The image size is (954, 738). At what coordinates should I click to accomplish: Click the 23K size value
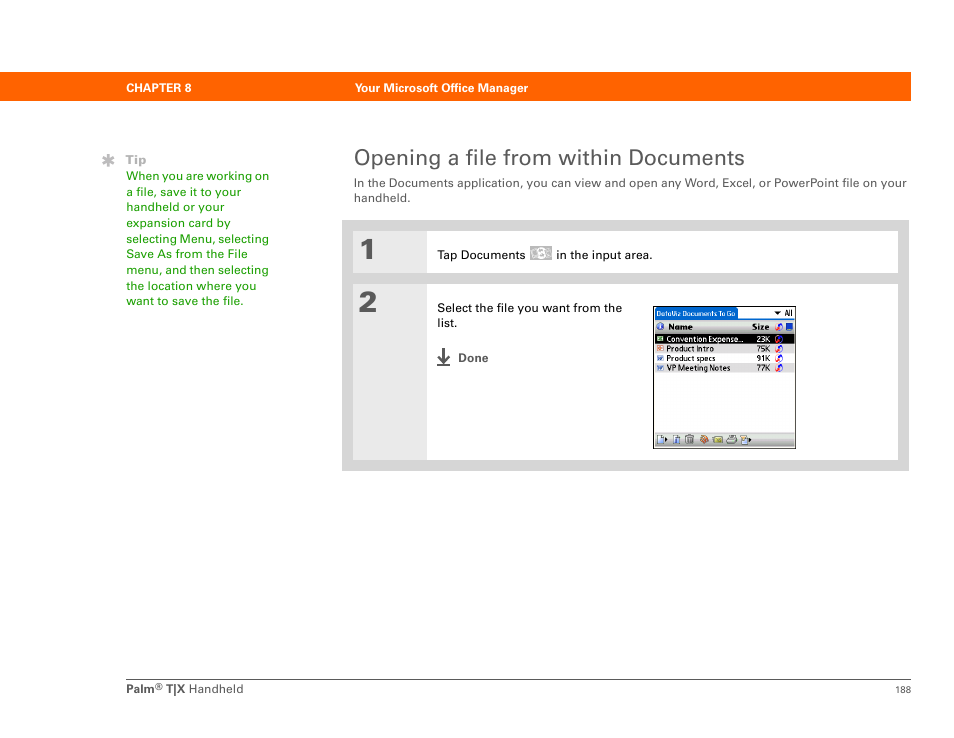(x=764, y=339)
